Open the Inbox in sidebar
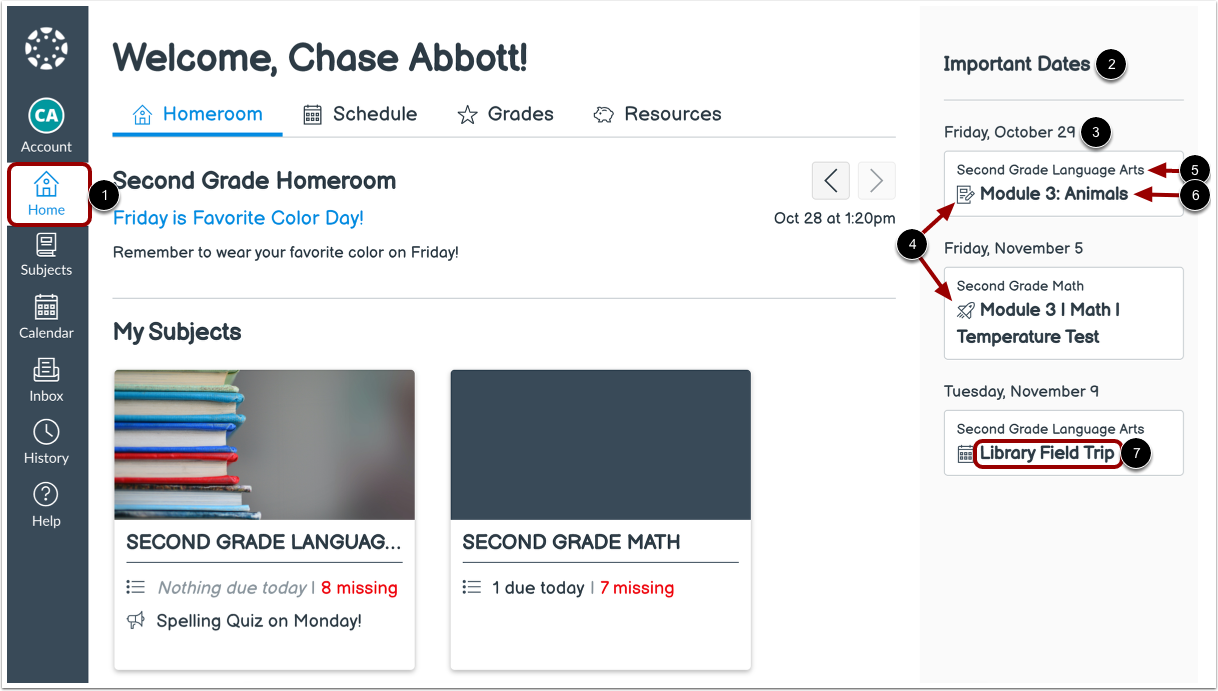This screenshot has height=691, width=1218. pyautogui.click(x=46, y=381)
